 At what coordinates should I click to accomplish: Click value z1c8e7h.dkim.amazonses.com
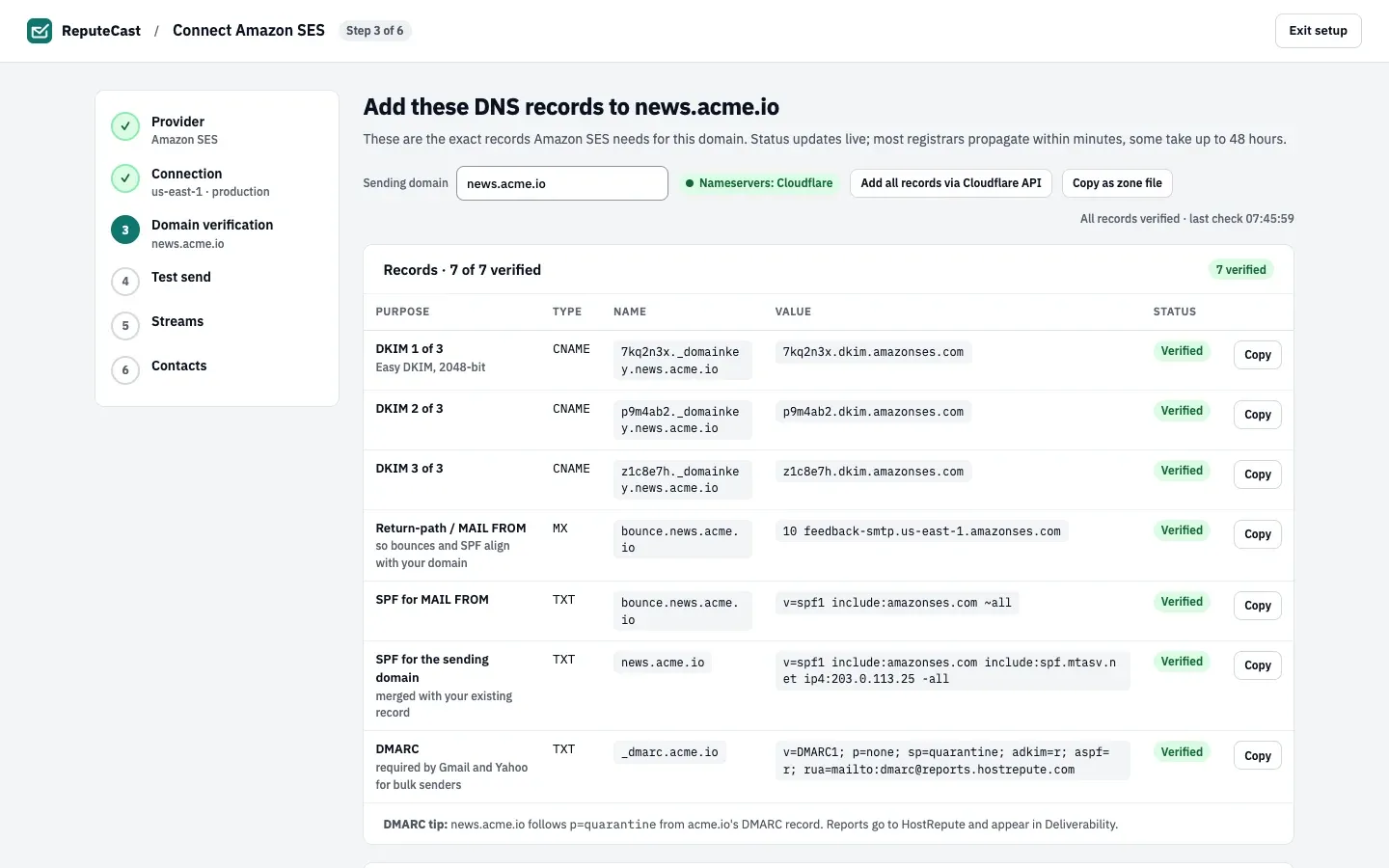(x=873, y=472)
